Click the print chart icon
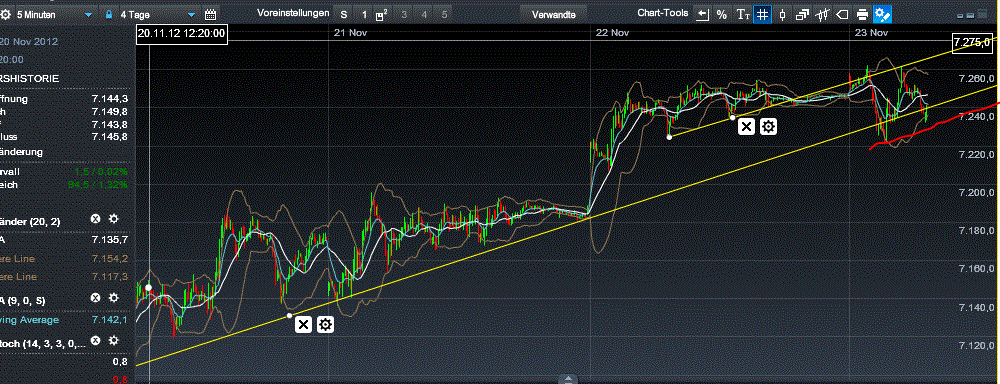1000x384 pixels. point(862,14)
